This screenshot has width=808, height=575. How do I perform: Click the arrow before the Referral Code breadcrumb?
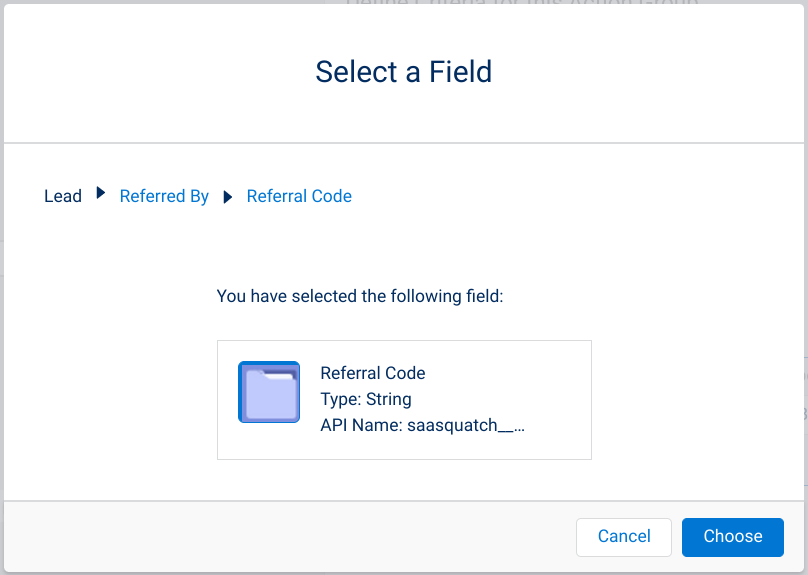[228, 197]
